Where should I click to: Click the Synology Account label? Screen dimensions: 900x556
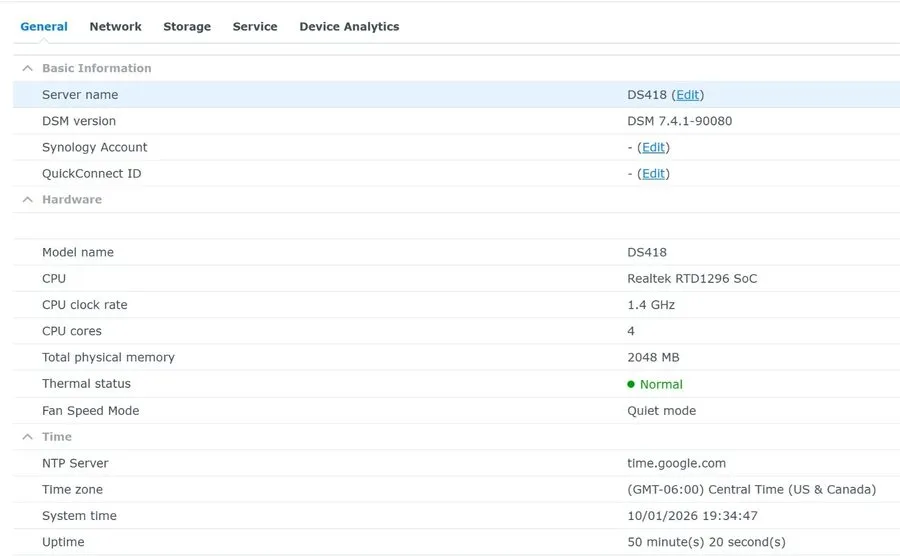(95, 147)
